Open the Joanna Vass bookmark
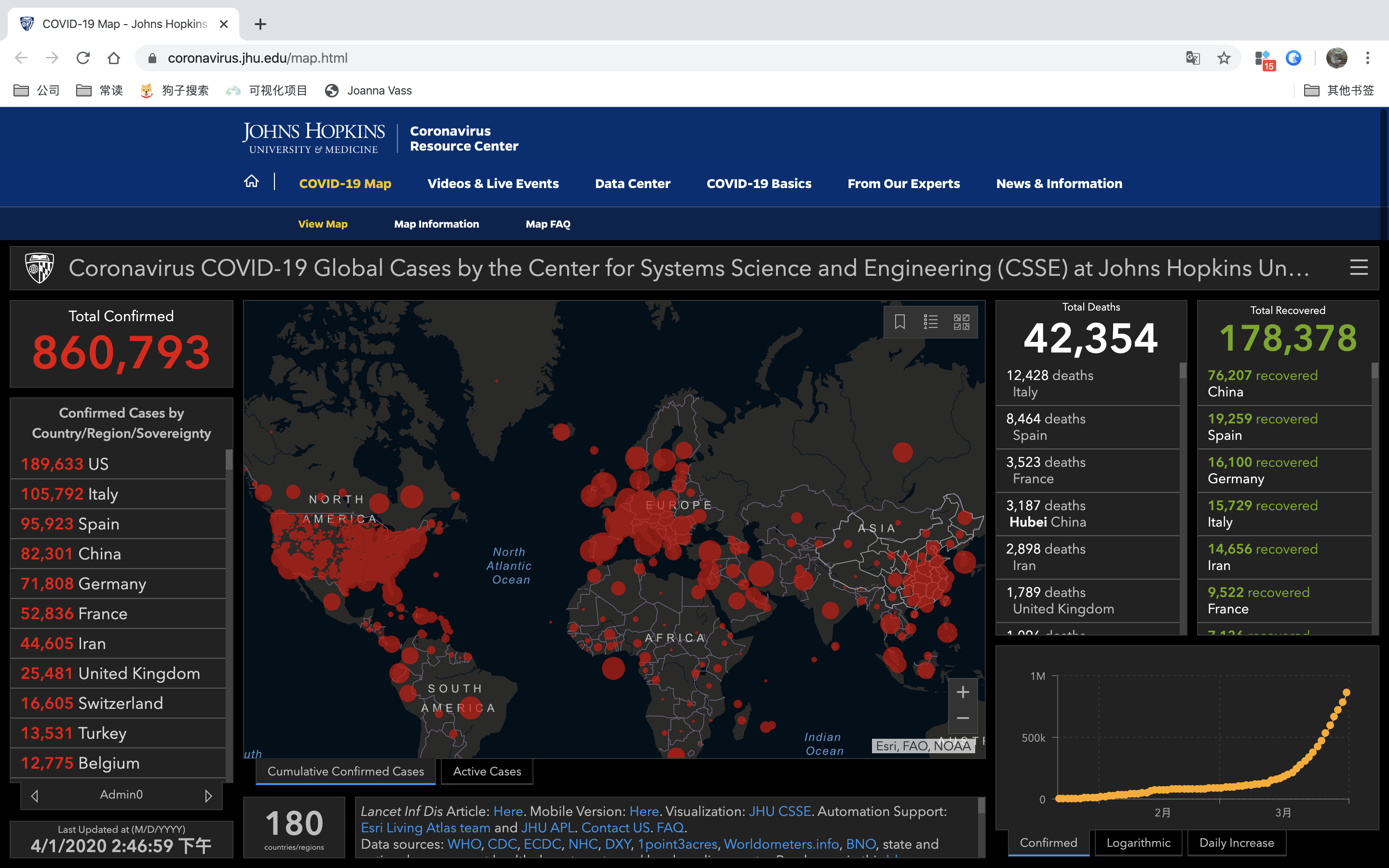1389x868 pixels. click(x=368, y=90)
